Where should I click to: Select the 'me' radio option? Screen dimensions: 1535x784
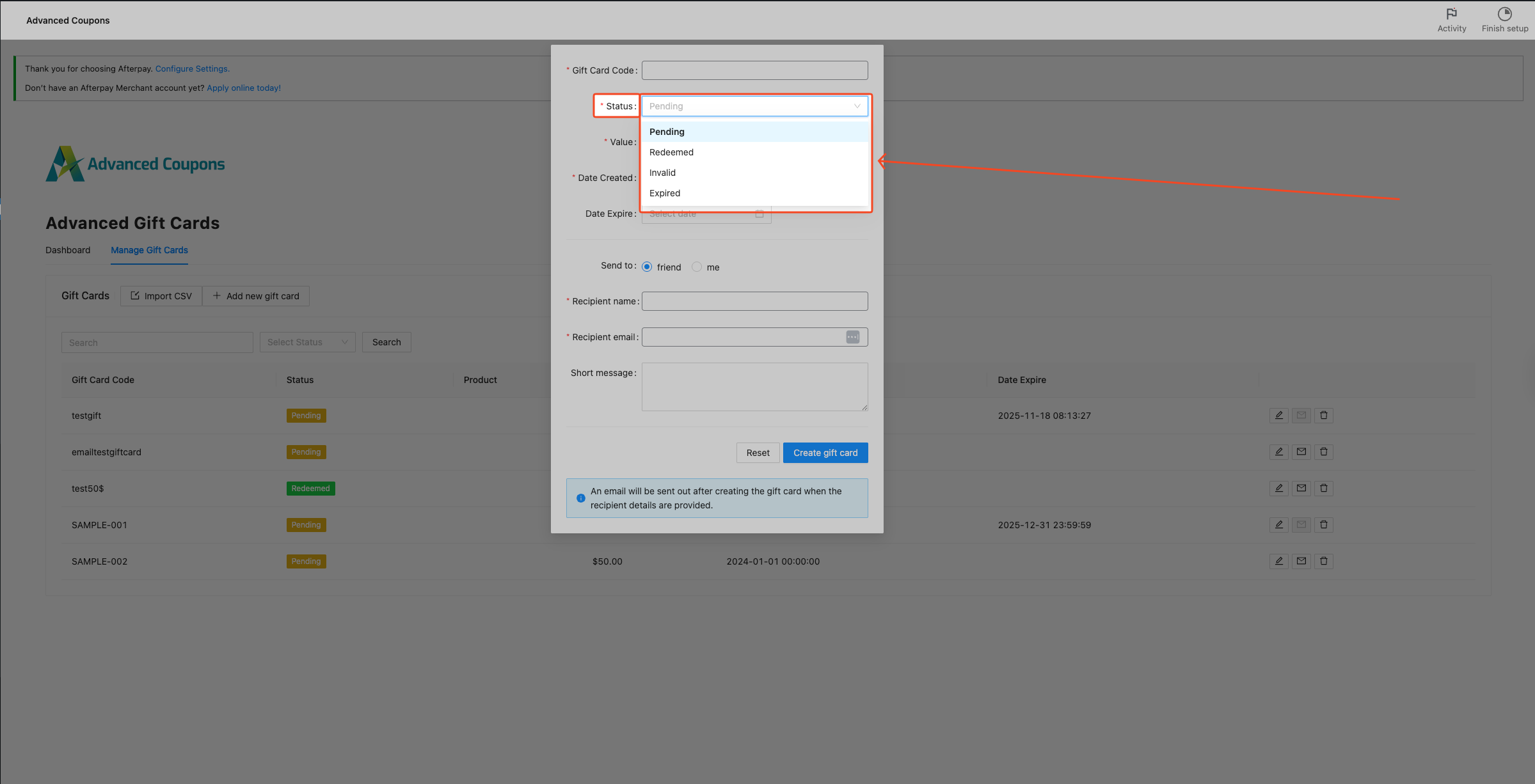[697, 267]
